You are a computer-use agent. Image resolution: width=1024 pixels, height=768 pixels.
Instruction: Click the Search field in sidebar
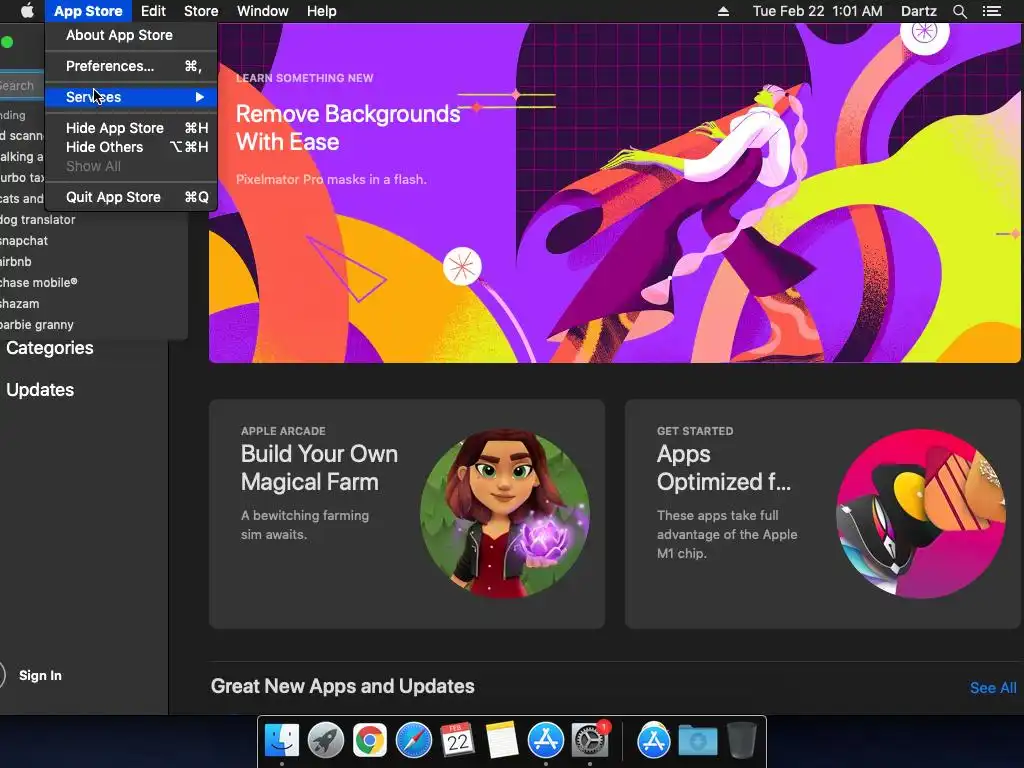[x=22, y=86]
